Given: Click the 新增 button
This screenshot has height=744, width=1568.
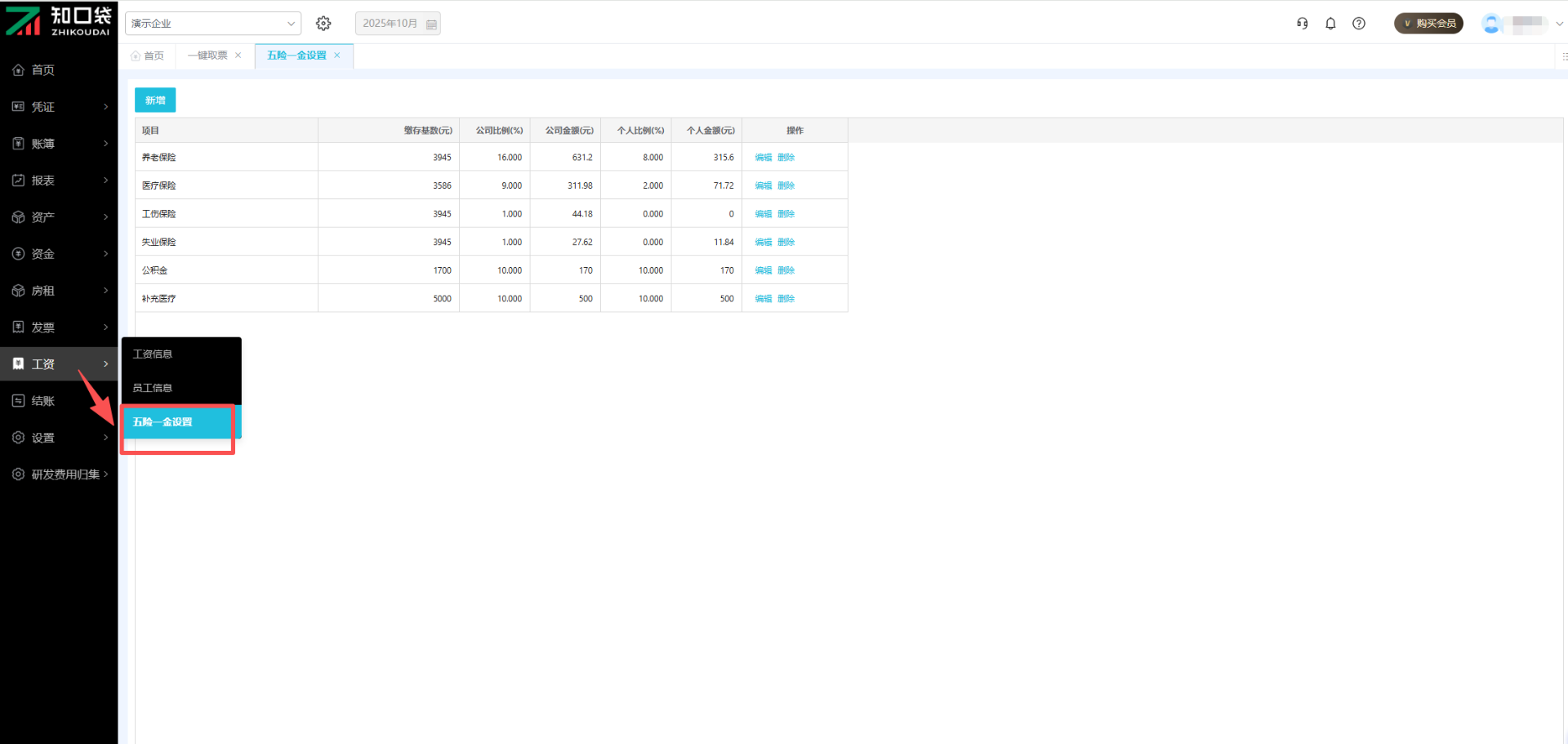Looking at the screenshot, I should pos(155,100).
